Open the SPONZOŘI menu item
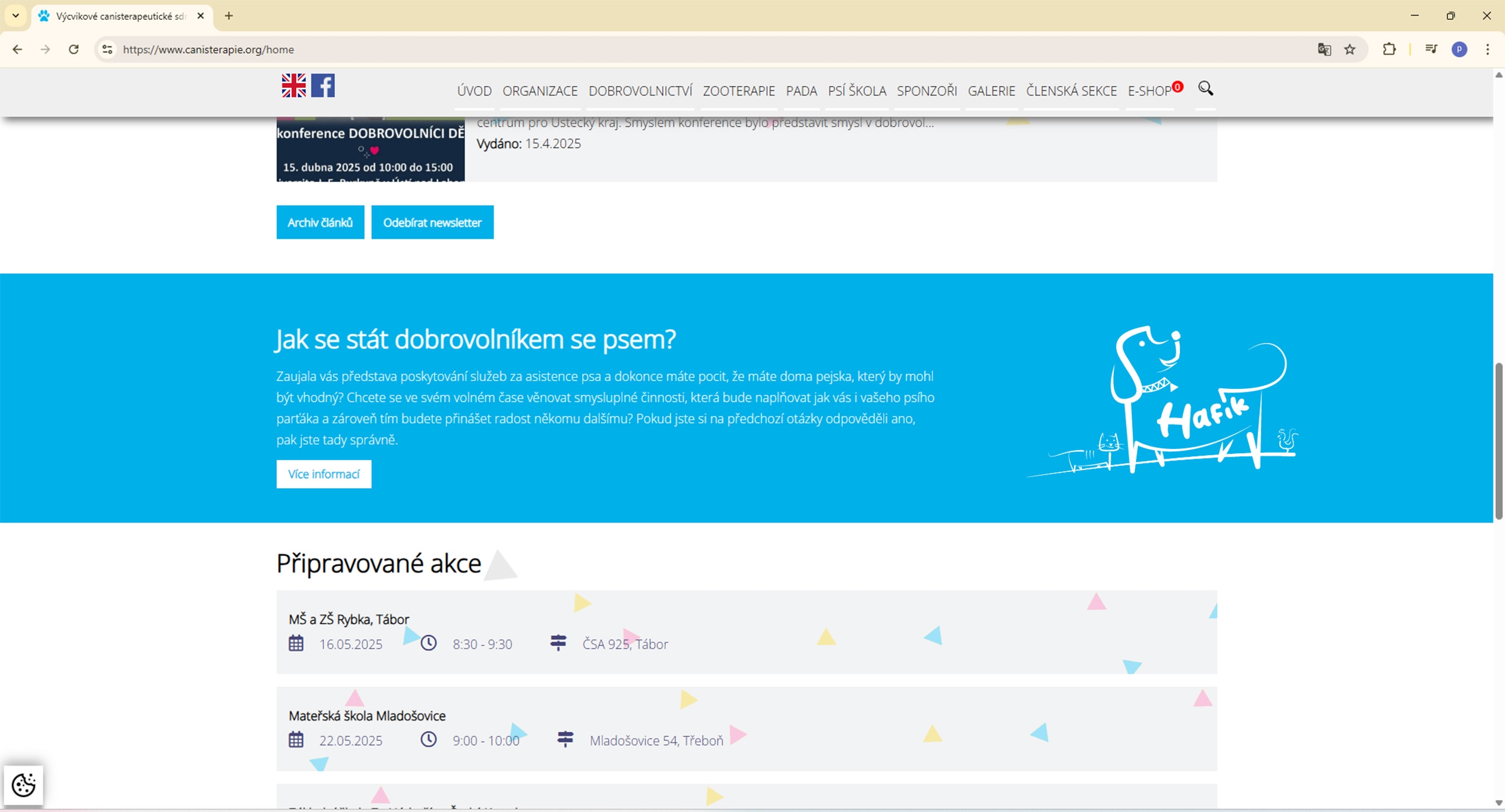 [x=927, y=91]
